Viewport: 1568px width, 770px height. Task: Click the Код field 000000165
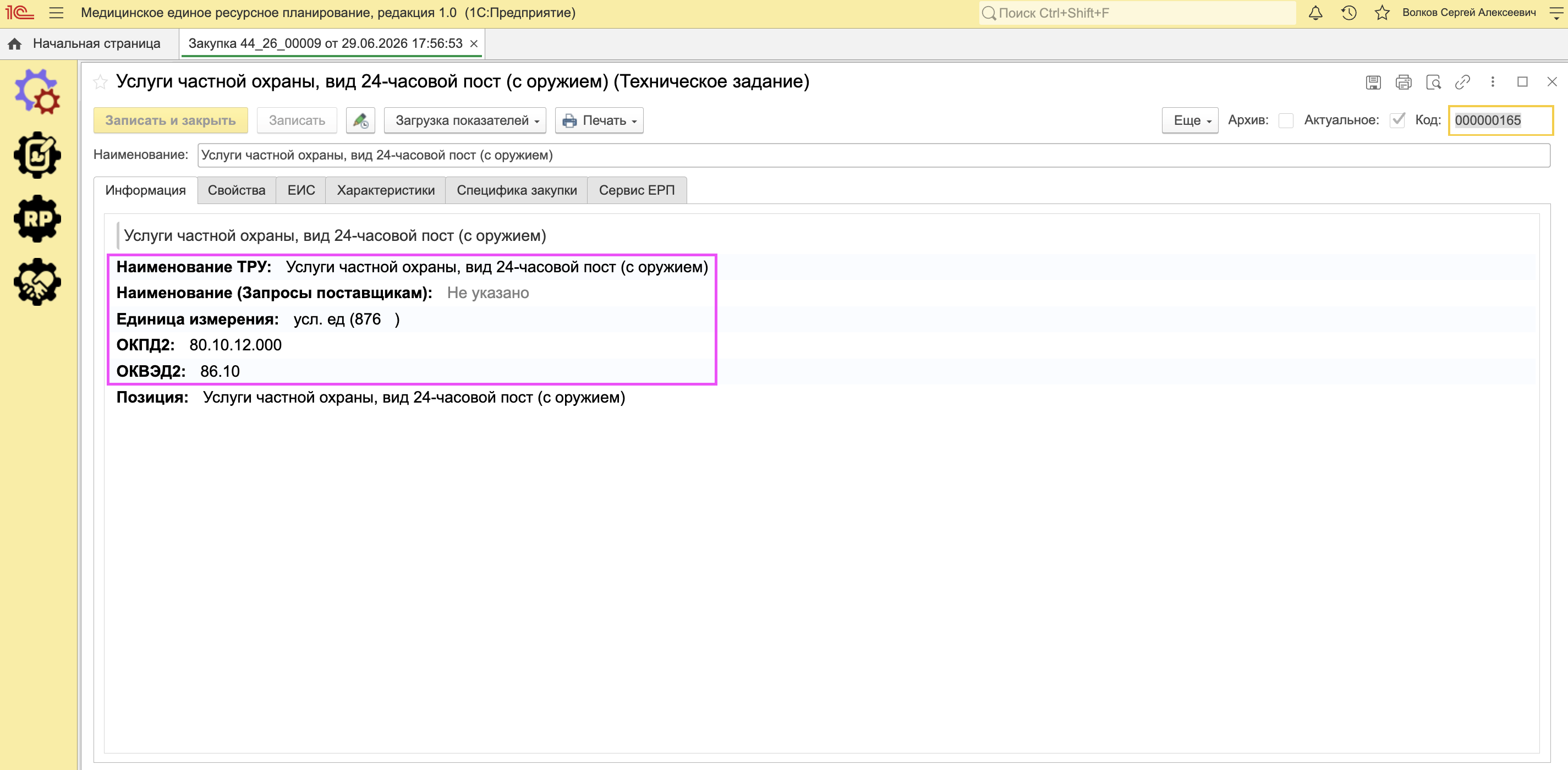pos(1501,120)
